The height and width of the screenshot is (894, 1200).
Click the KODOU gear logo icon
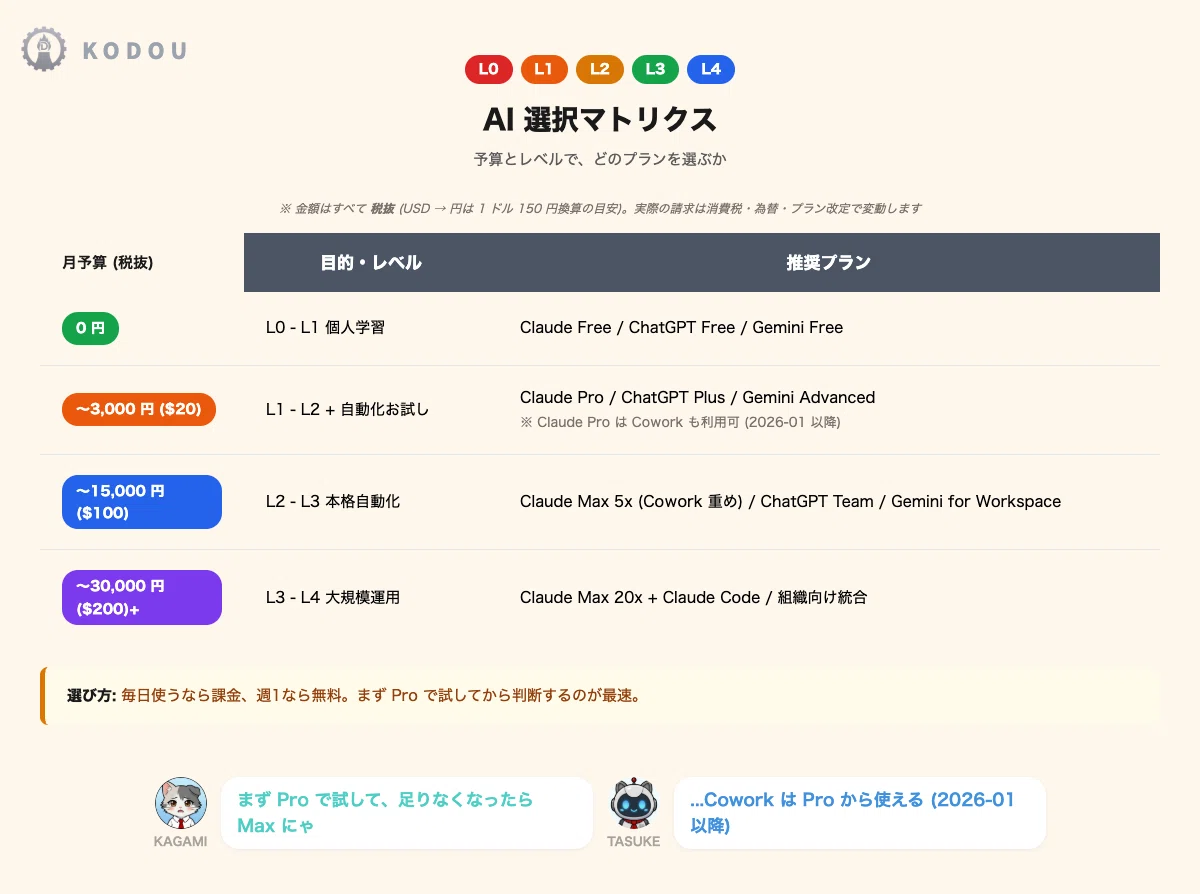(x=44, y=49)
